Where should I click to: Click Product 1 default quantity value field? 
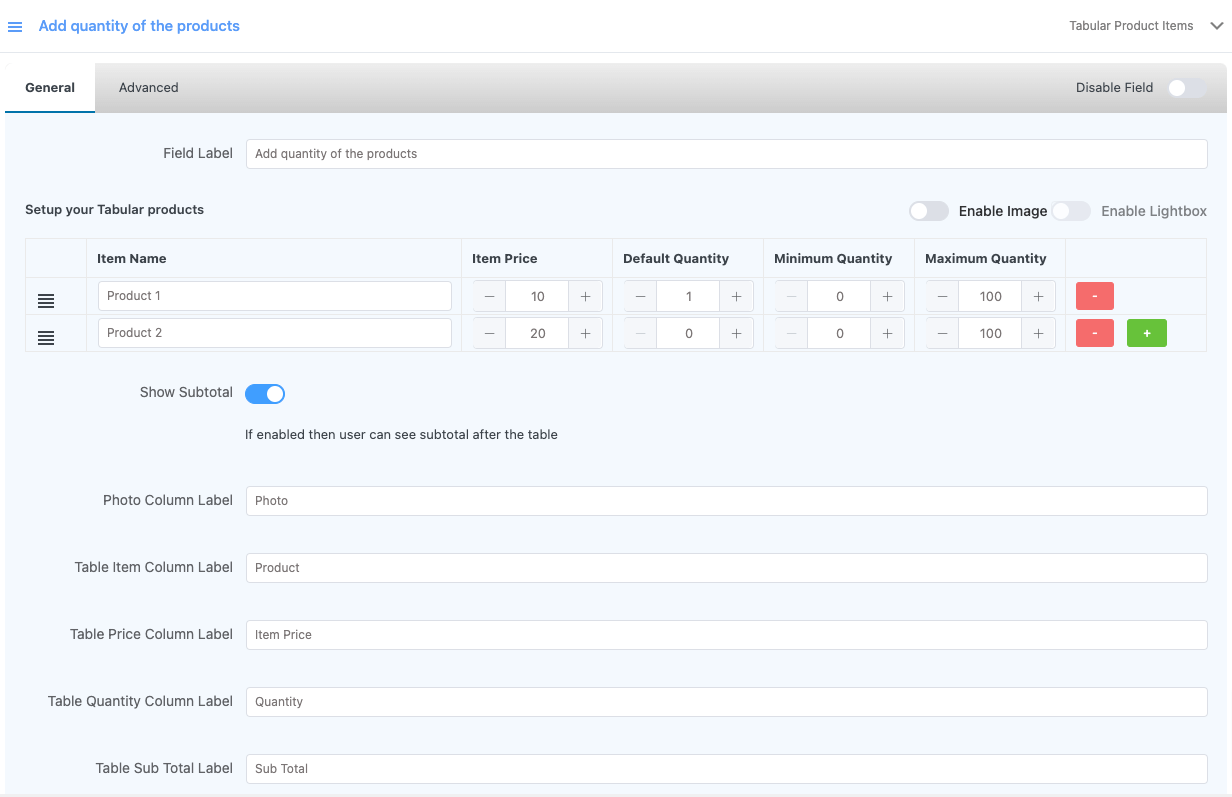coord(688,296)
